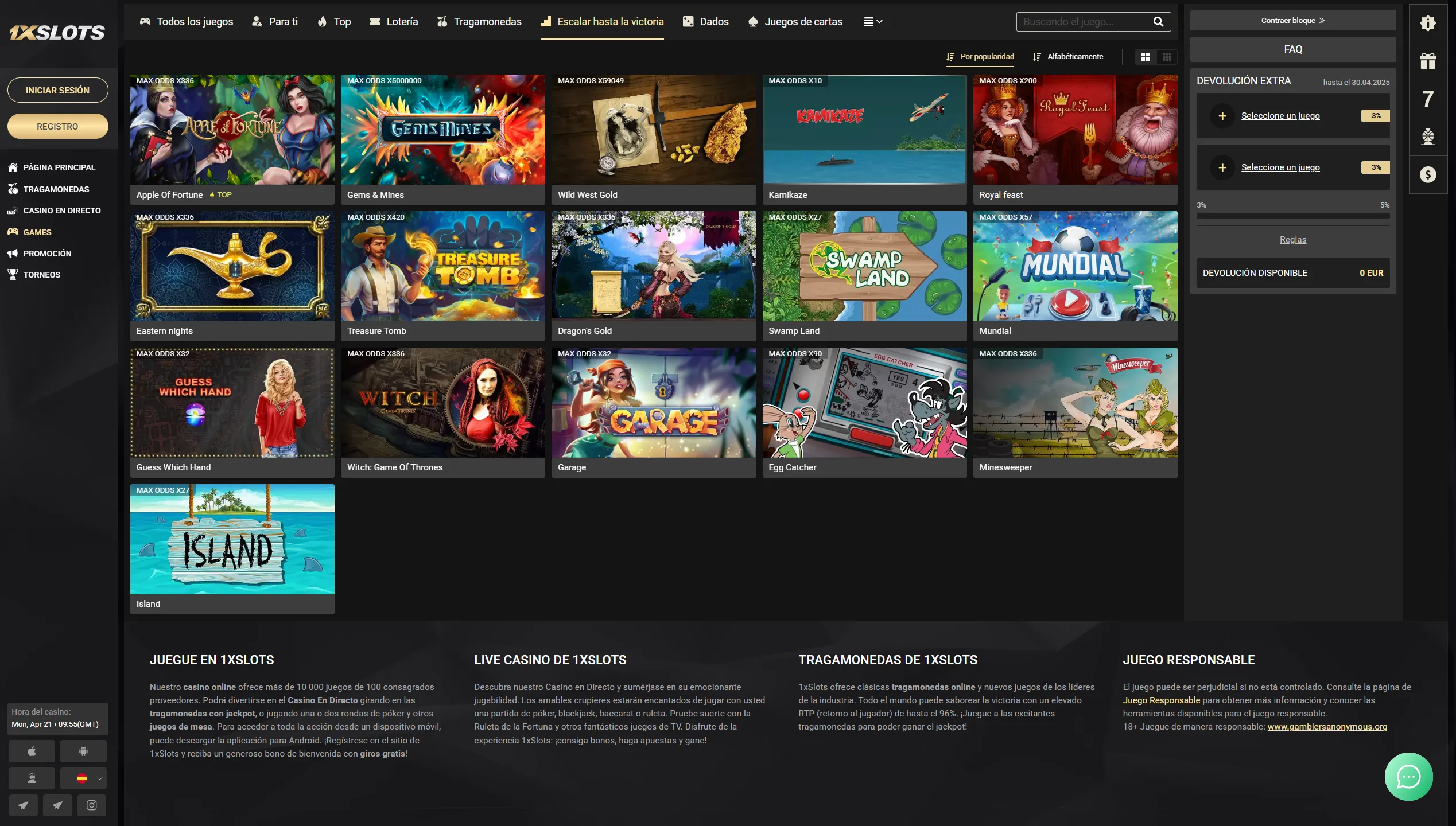The width and height of the screenshot is (1456, 826).
Task: Open the info badge icon in right sidebar
Action: coord(1428,23)
